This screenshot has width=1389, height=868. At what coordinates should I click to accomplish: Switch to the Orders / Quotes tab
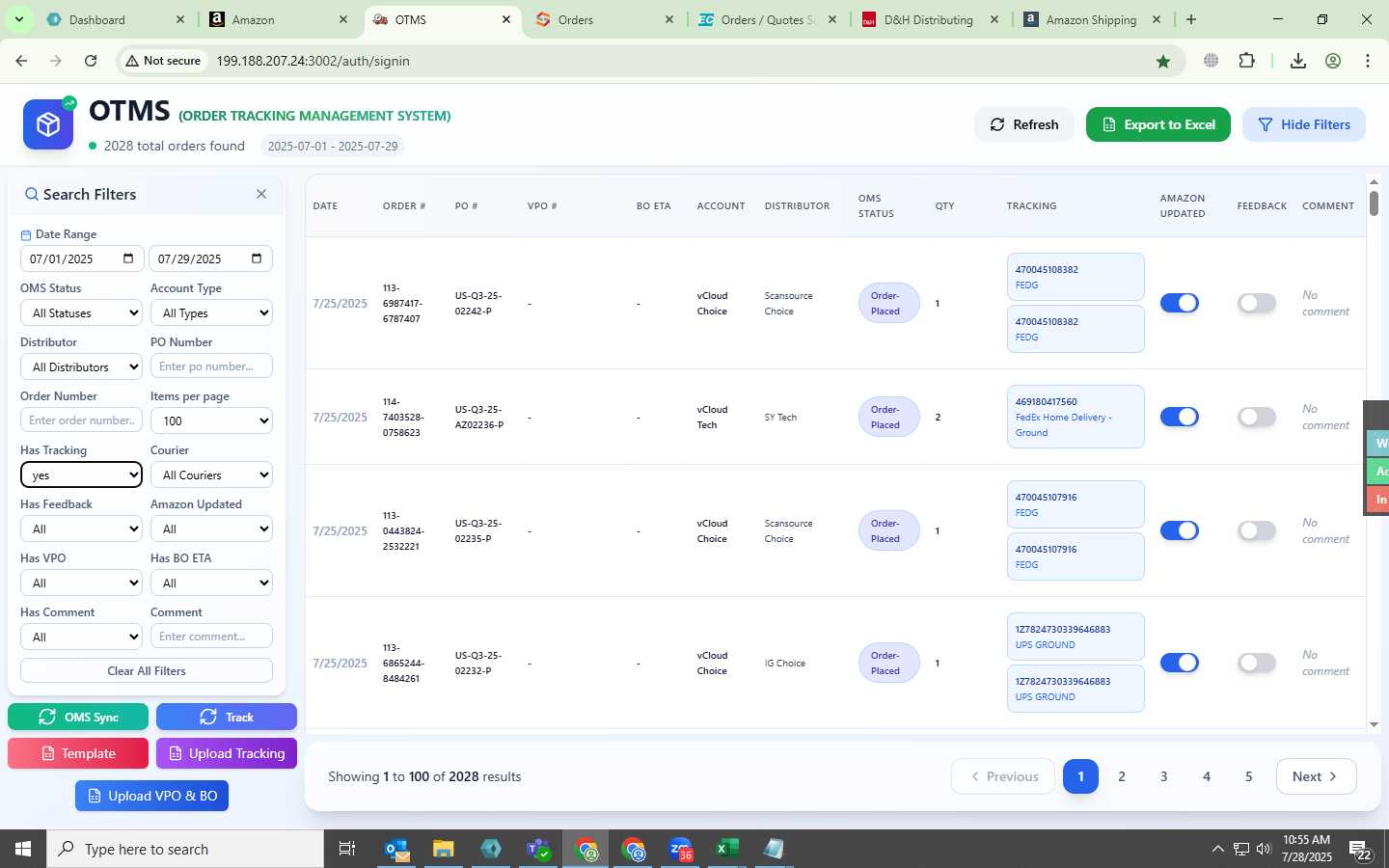tap(767, 19)
